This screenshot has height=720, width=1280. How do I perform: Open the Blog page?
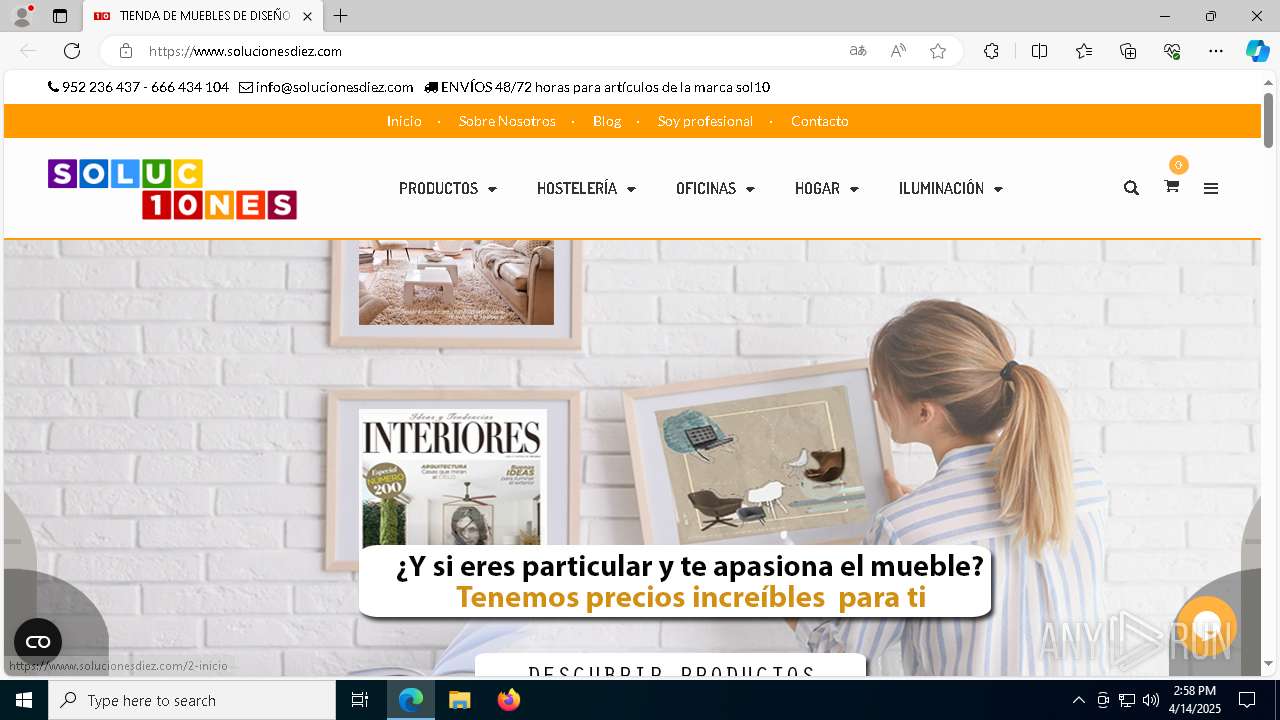(607, 121)
